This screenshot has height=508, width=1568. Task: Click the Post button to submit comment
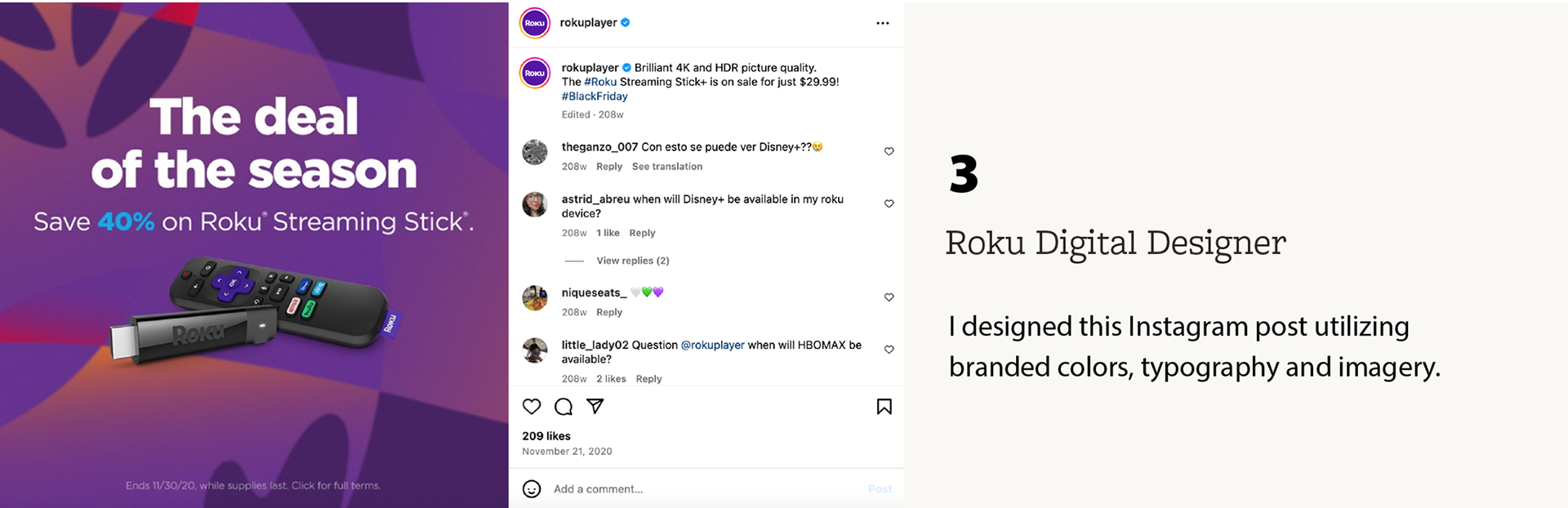(880, 488)
